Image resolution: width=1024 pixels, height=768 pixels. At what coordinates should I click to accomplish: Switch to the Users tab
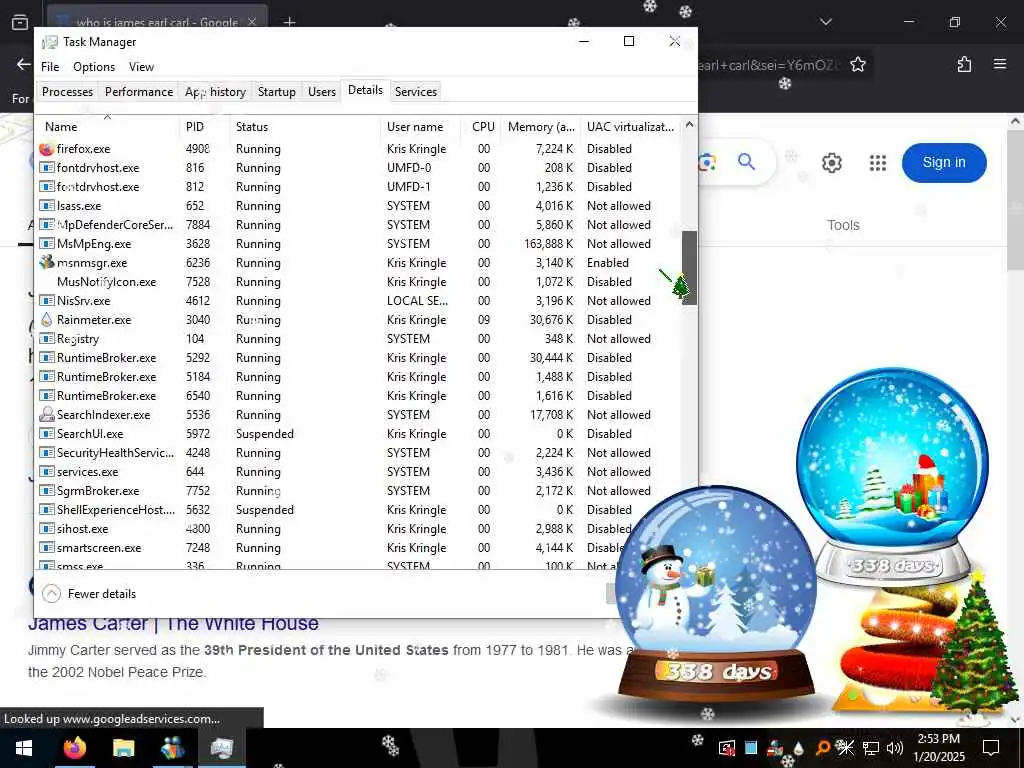[x=322, y=91]
